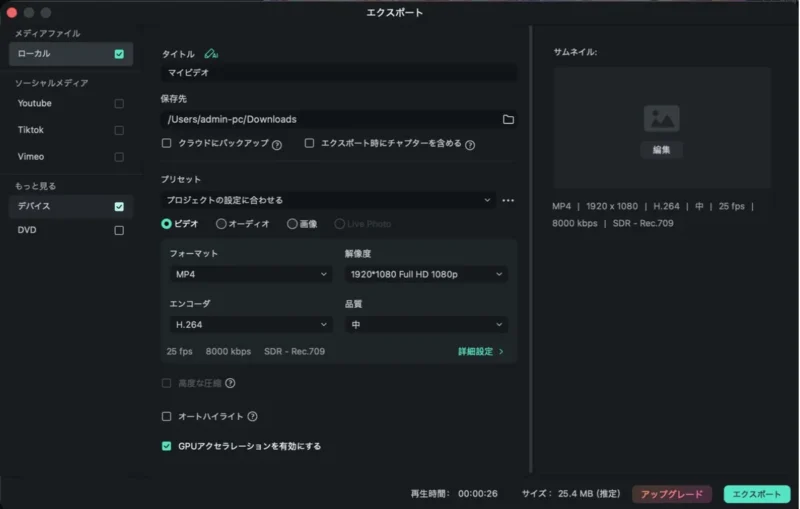Screen dimensions: 800x509
Task: Click the SDR - Rec.709 text in format panel
Action: [294, 351]
